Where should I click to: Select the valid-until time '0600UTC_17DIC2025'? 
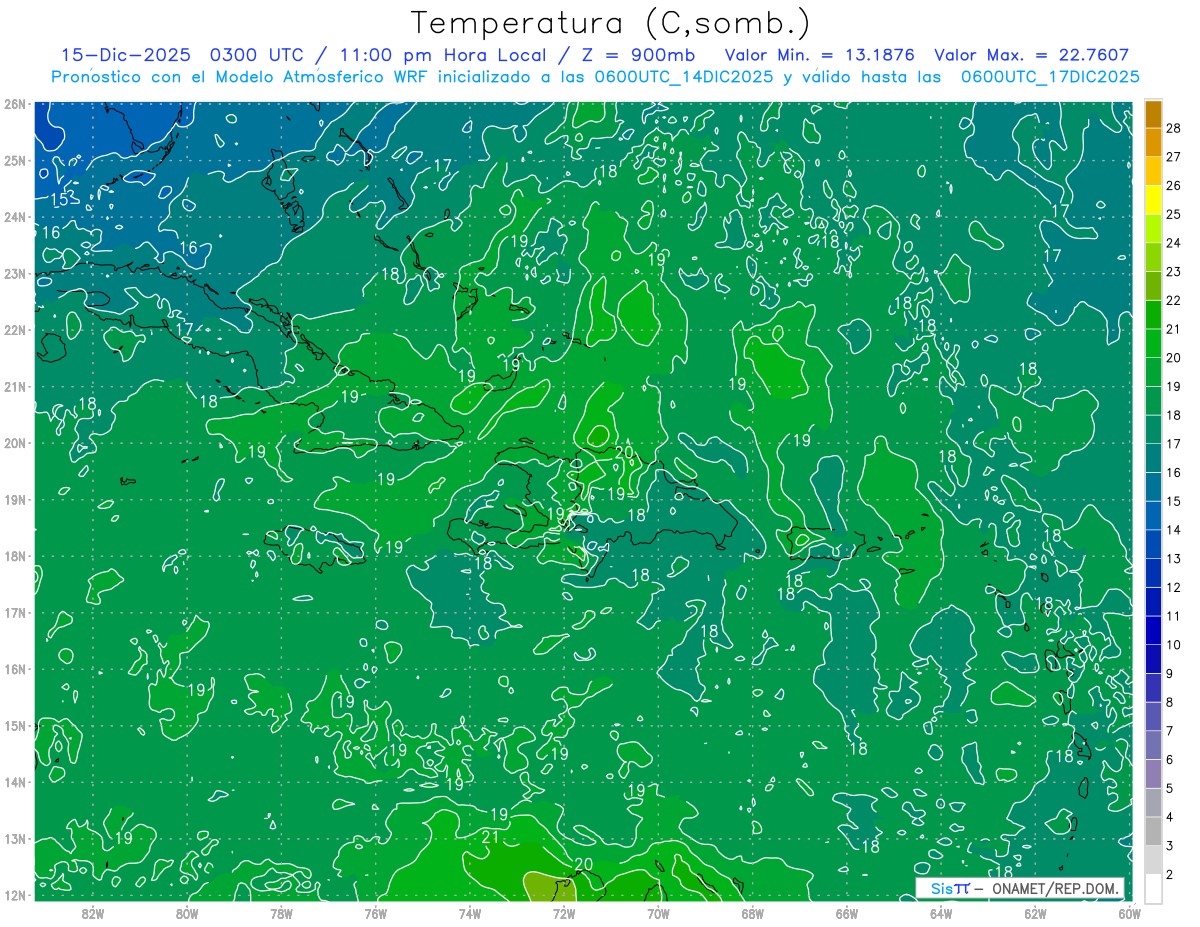click(x=1050, y=77)
